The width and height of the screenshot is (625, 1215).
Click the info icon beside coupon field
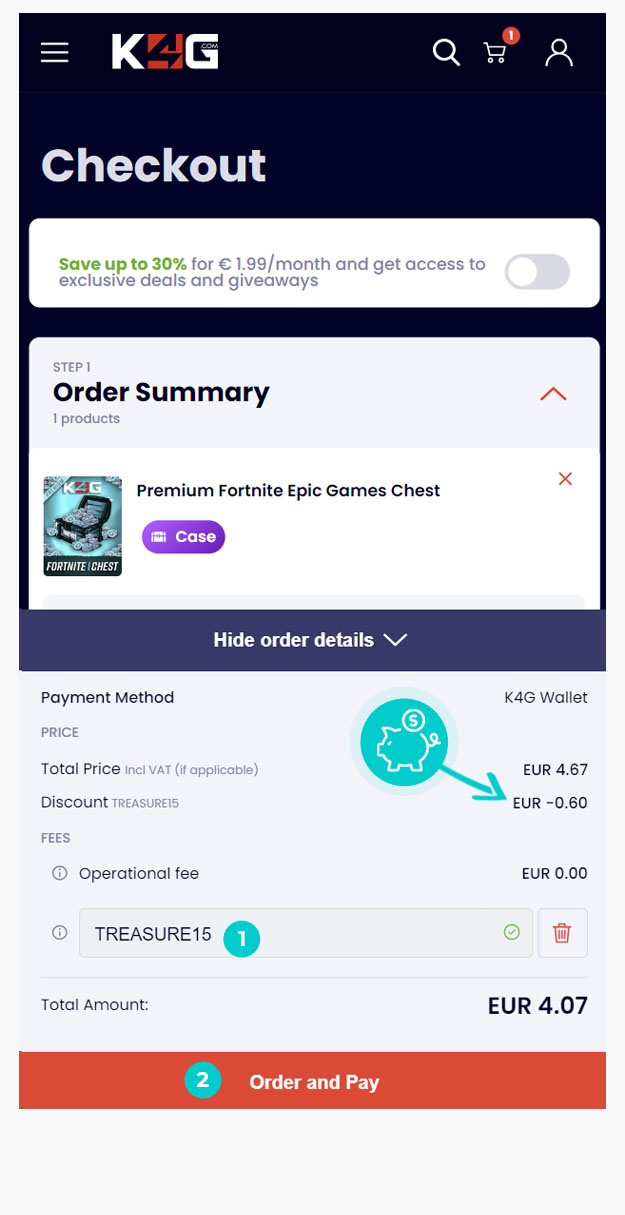pyautogui.click(x=59, y=933)
